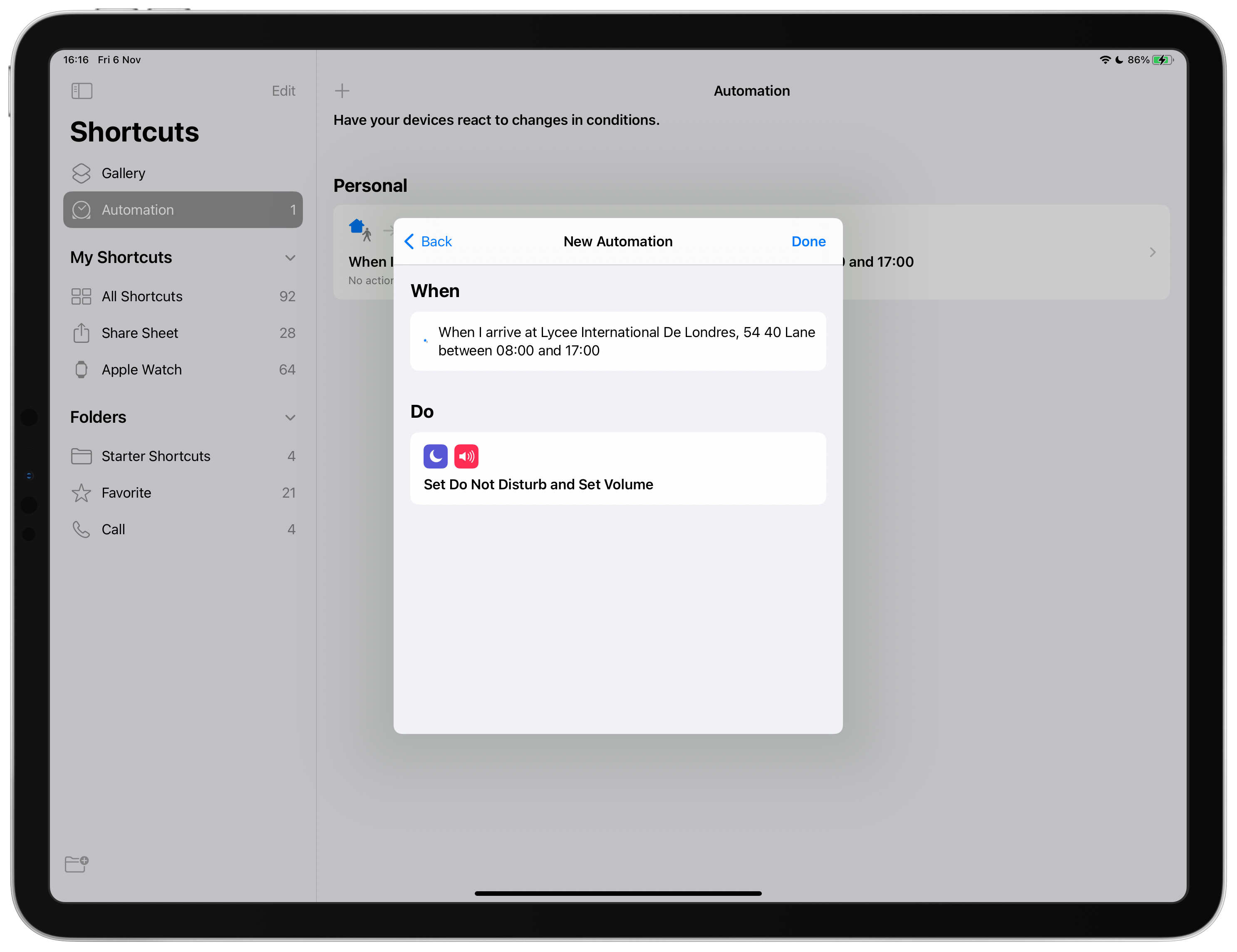Toggle the sidebar panel icon

pyautogui.click(x=82, y=91)
